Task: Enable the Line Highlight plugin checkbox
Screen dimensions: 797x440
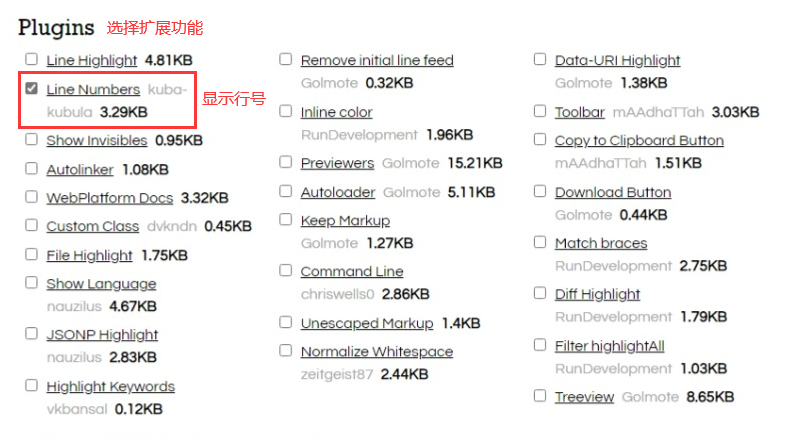Action: click(32, 59)
